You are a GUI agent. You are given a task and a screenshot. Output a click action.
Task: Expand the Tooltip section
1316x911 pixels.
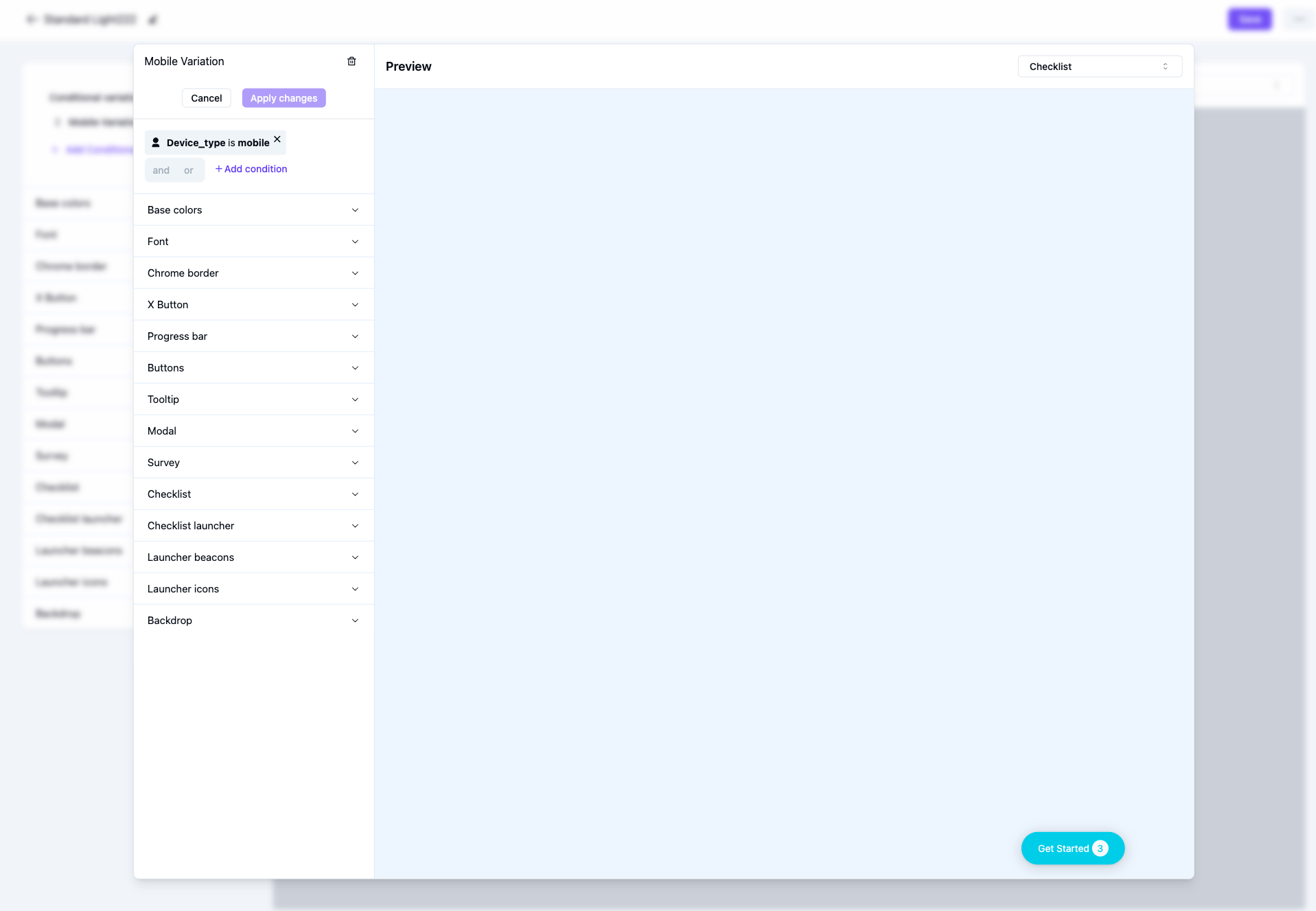[x=253, y=400]
